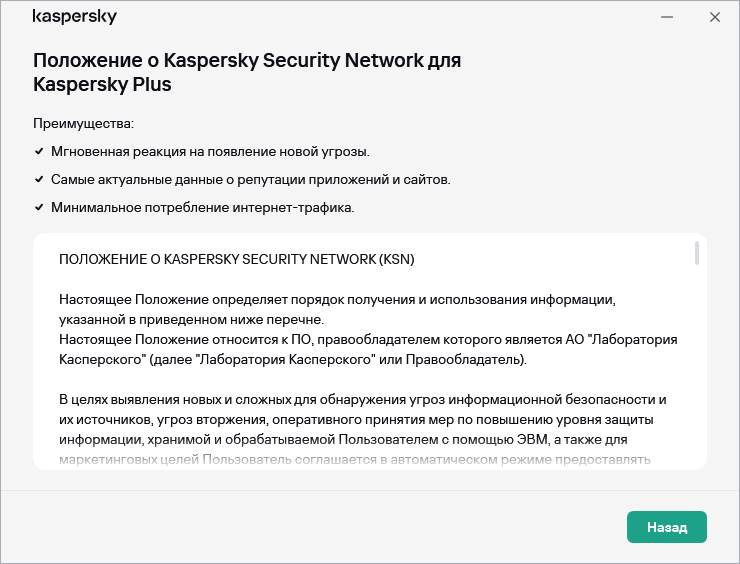Click the "Положение о Kaspersky Security Network" heading
Viewport: 740px width, 564px height.
pos(247,60)
